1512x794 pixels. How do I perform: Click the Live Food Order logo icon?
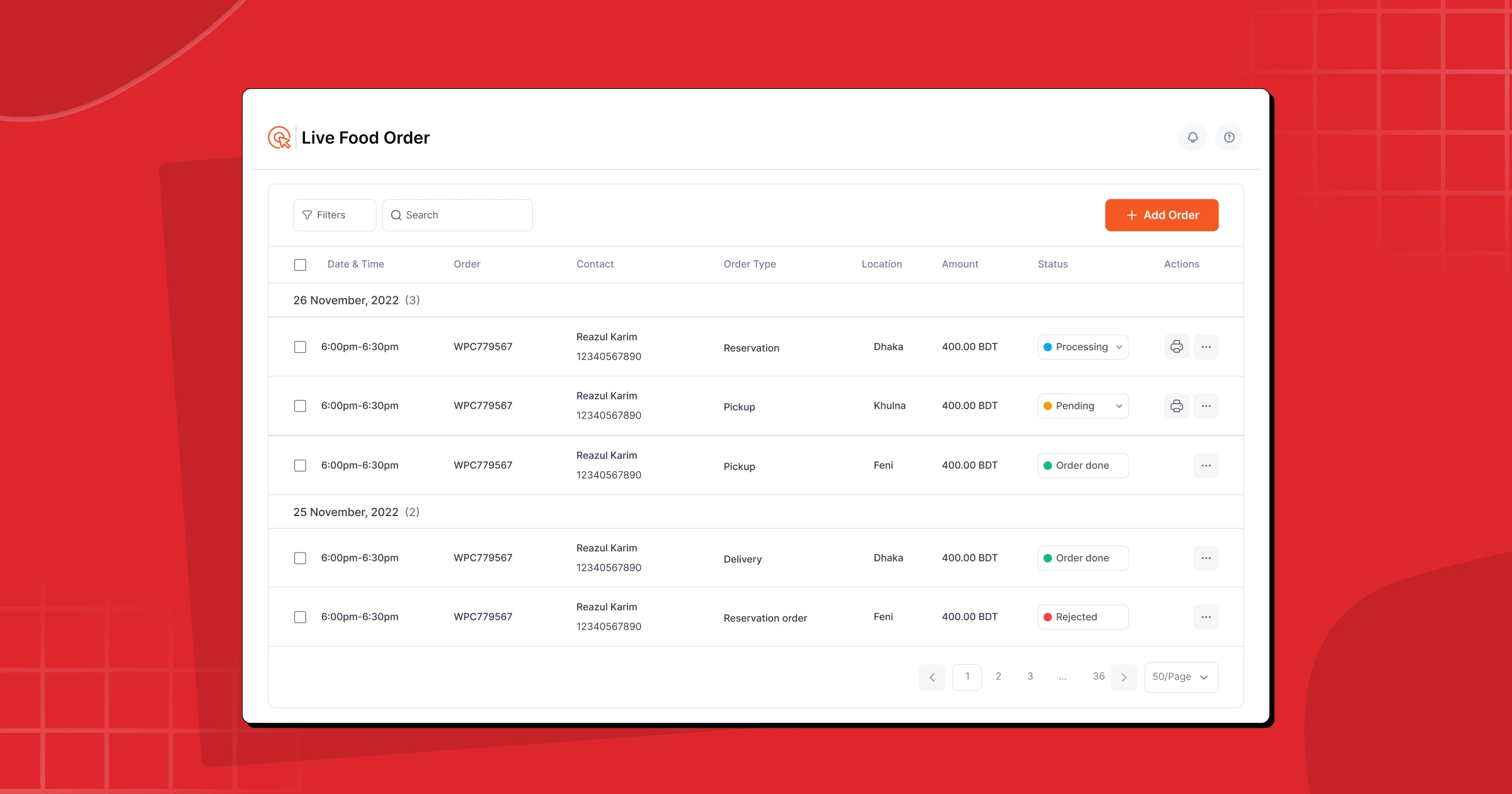point(279,137)
